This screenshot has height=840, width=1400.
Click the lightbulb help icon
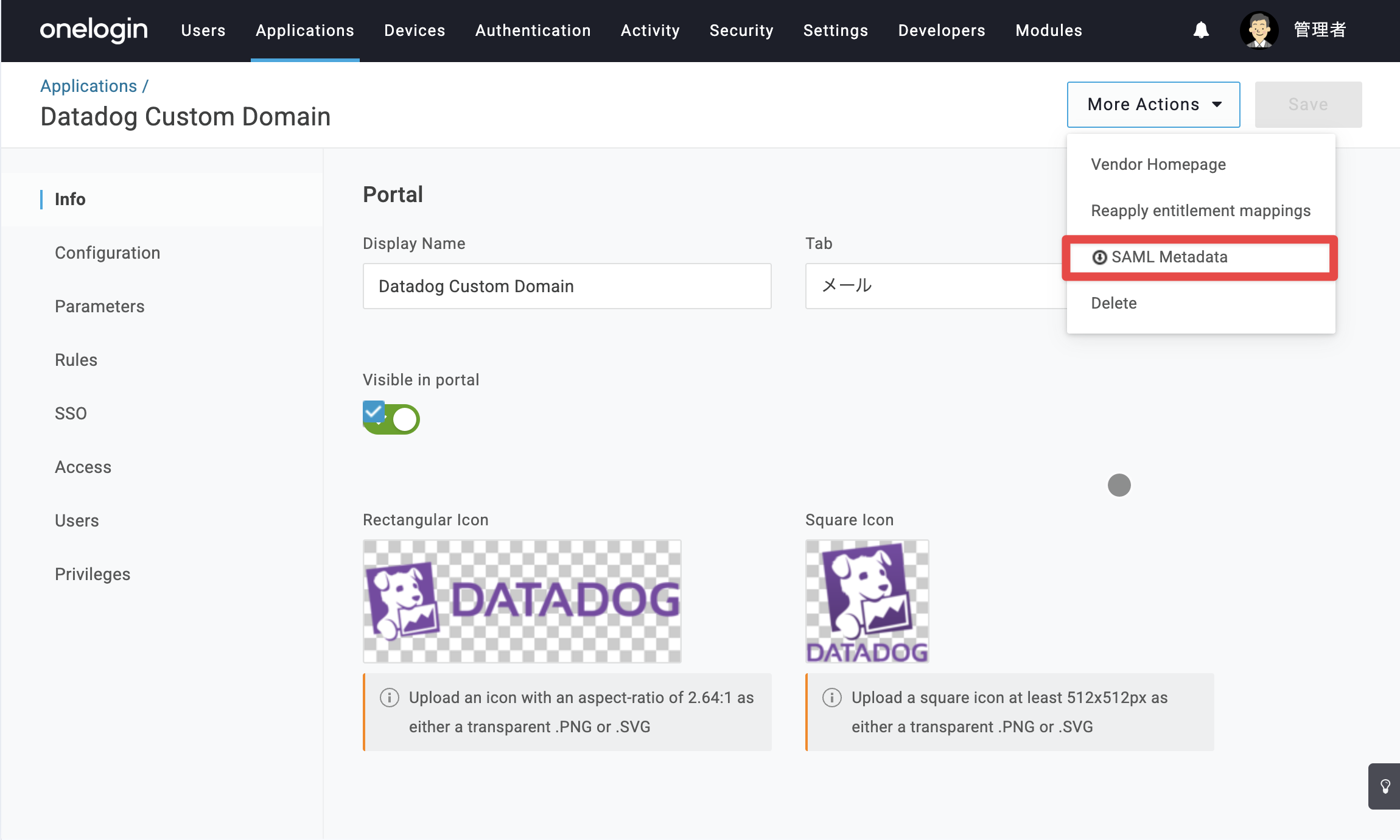click(x=1385, y=786)
